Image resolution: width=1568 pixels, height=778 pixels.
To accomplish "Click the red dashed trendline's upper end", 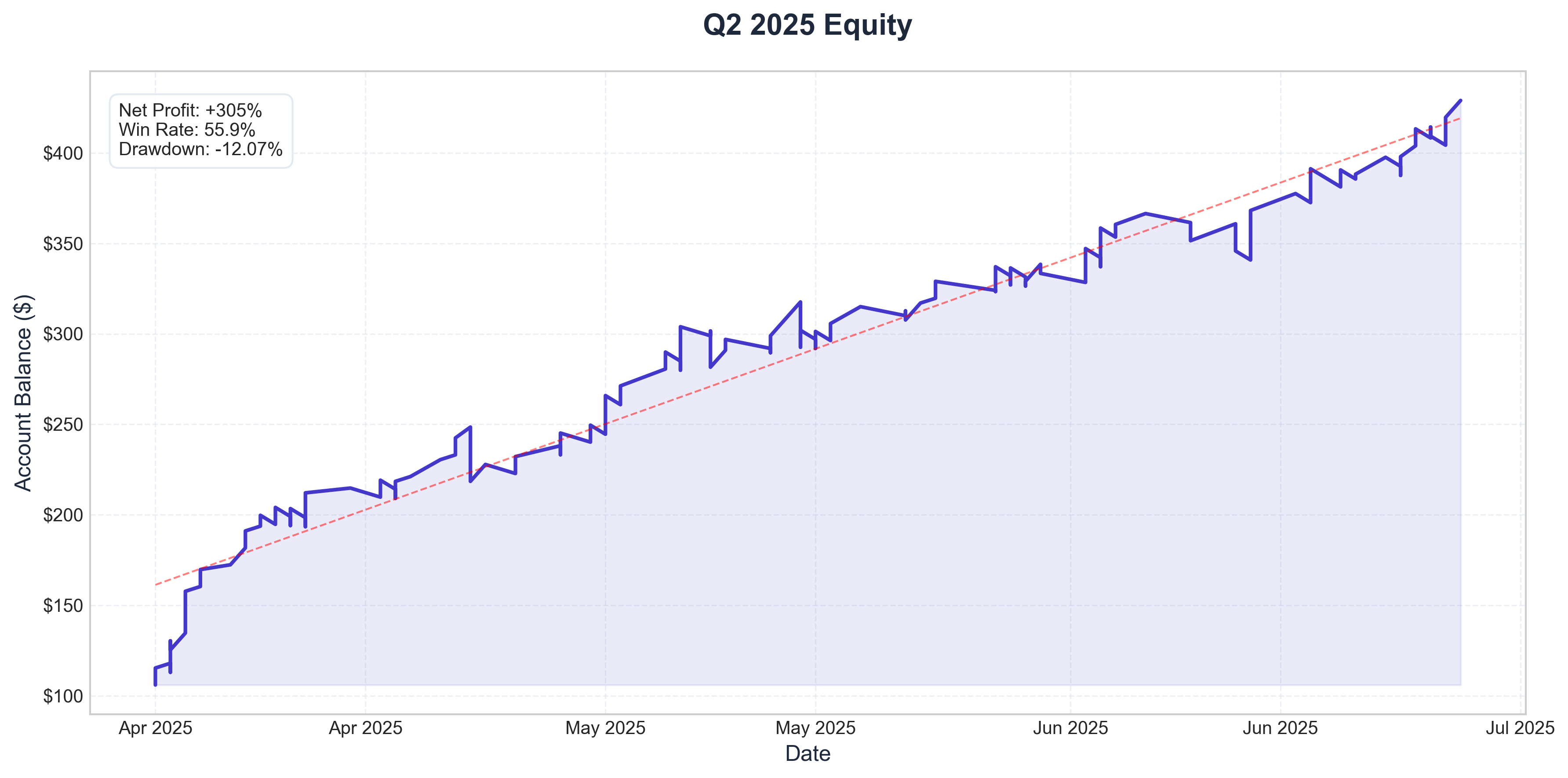I will (x=1460, y=119).
